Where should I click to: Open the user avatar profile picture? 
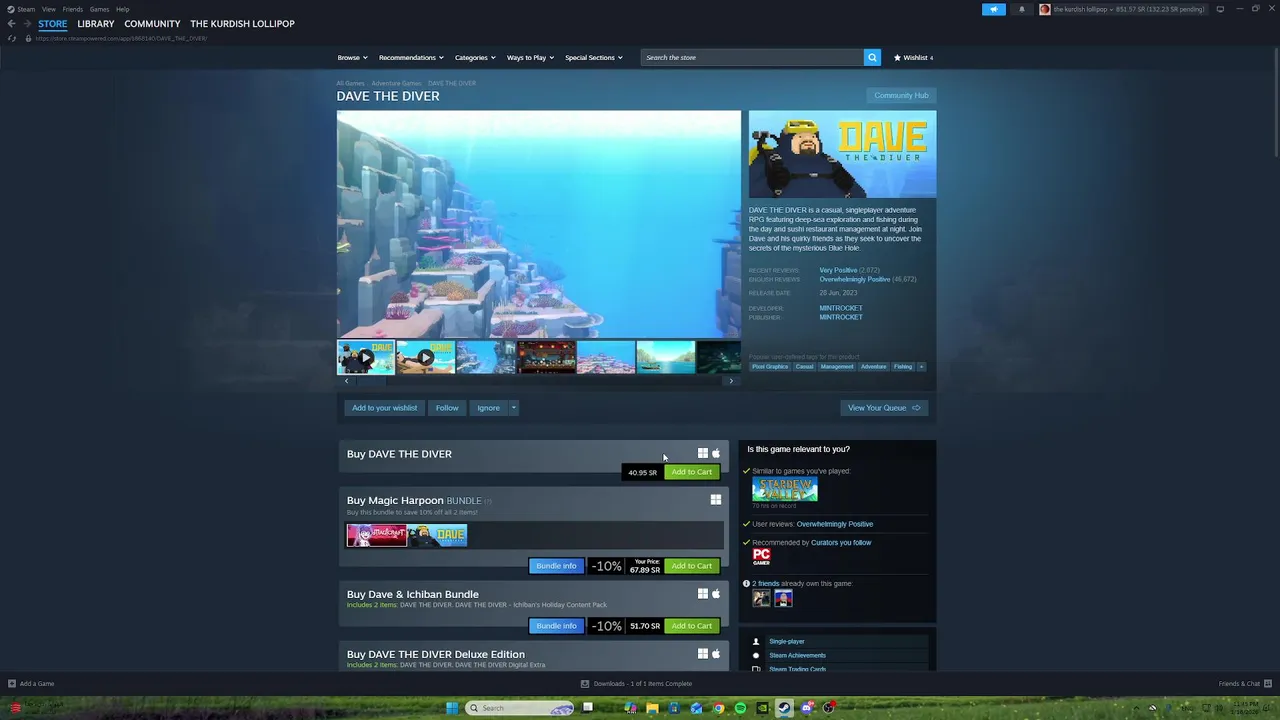pyautogui.click(x=1045, y=9)
